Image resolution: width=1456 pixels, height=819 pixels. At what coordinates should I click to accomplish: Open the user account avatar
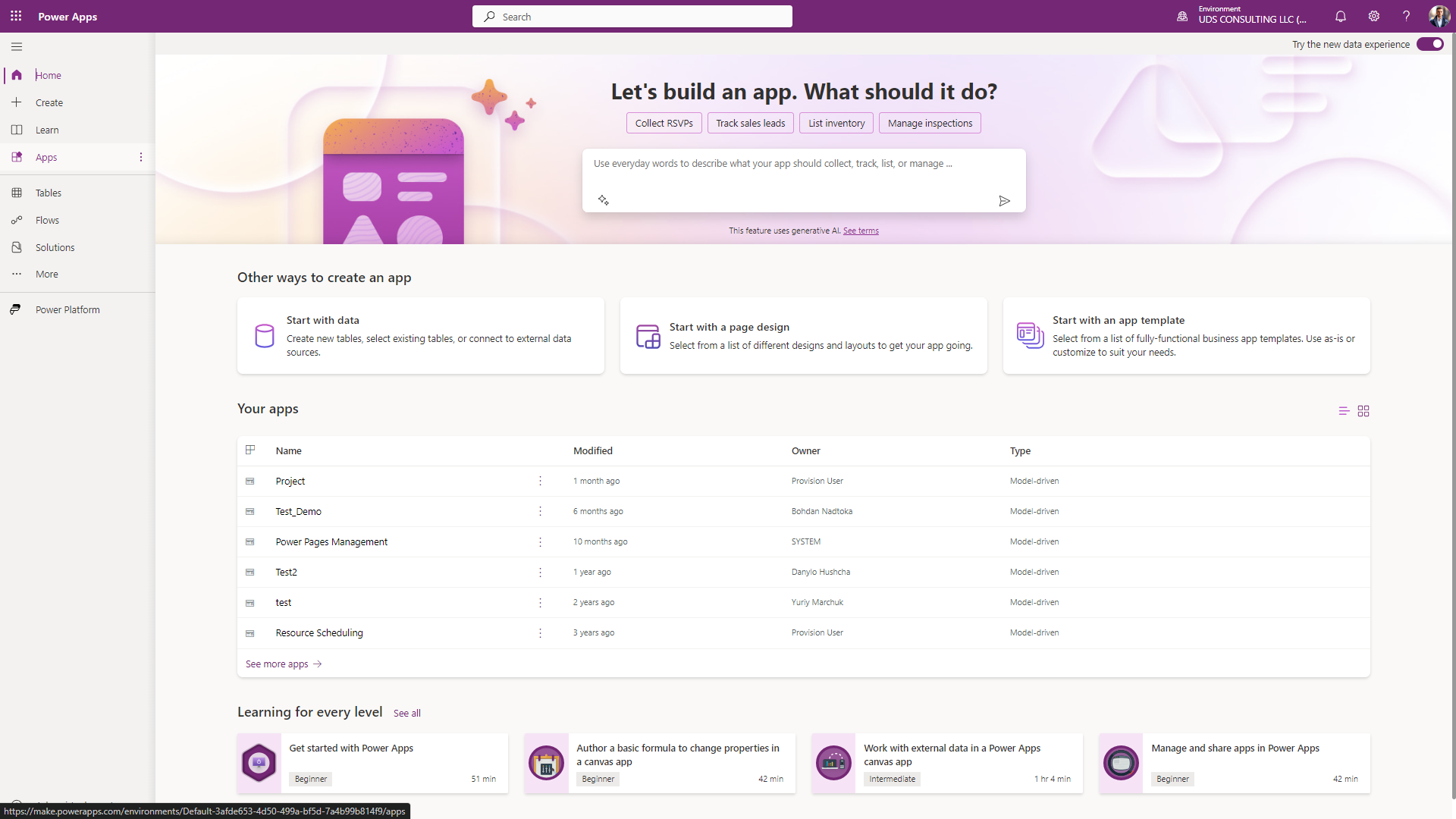(x=1439, y=16)
